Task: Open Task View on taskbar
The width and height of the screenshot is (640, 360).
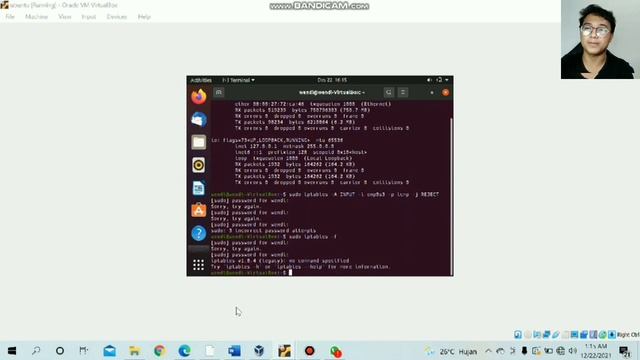Action: click(84, 351)
